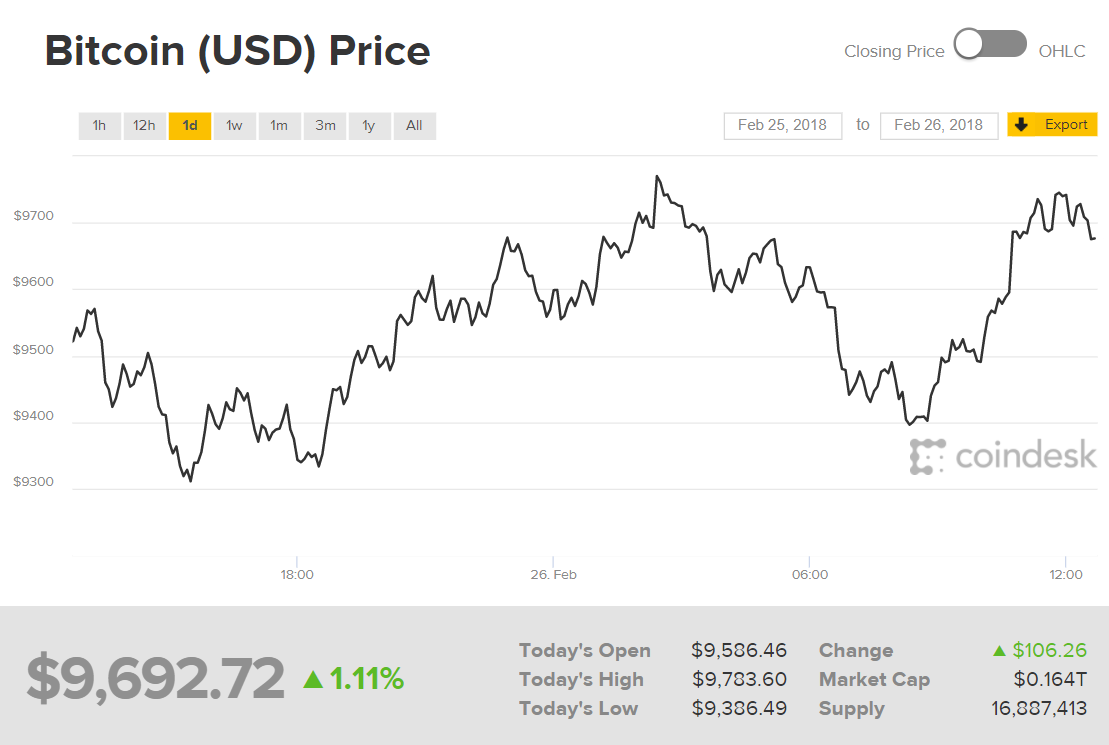The width and height of the screenshot is (1109, 745).
Task: Select the currently active 1d range
Action: tap(190, 125)
